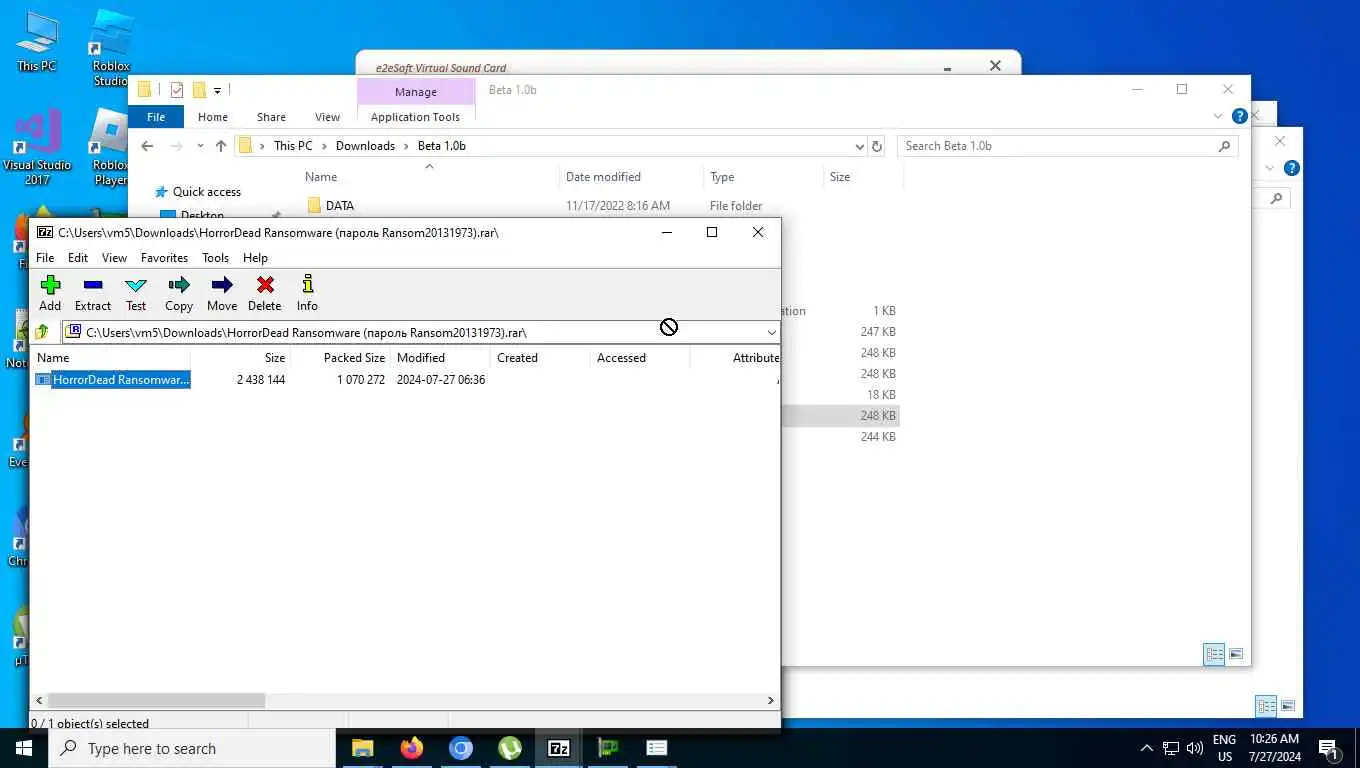Switch Explorer to large icons view
The width and height of the screenshot is (1360, 768).
pyautogui.click(x=1236, y=655)
